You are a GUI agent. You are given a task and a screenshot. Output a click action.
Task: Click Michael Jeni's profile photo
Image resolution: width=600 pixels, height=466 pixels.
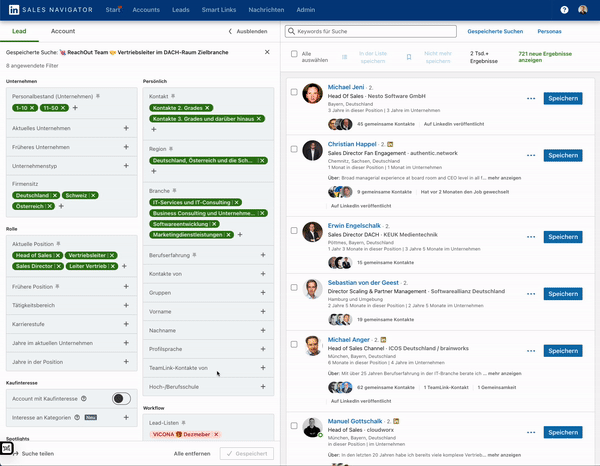pyautogui.click(x=312, y=93)
